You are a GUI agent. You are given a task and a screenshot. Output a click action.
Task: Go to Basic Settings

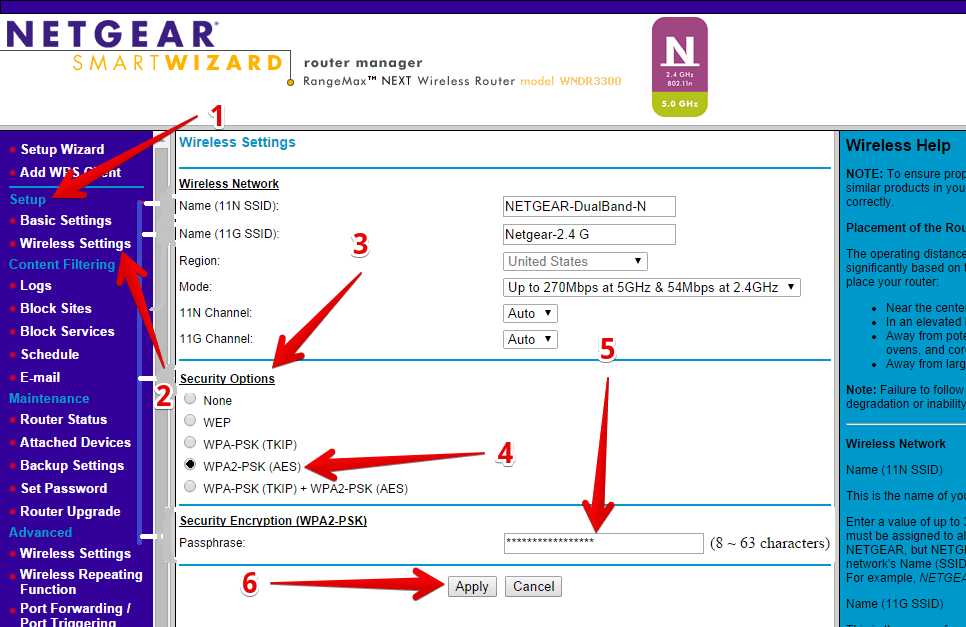coord(66,220)
